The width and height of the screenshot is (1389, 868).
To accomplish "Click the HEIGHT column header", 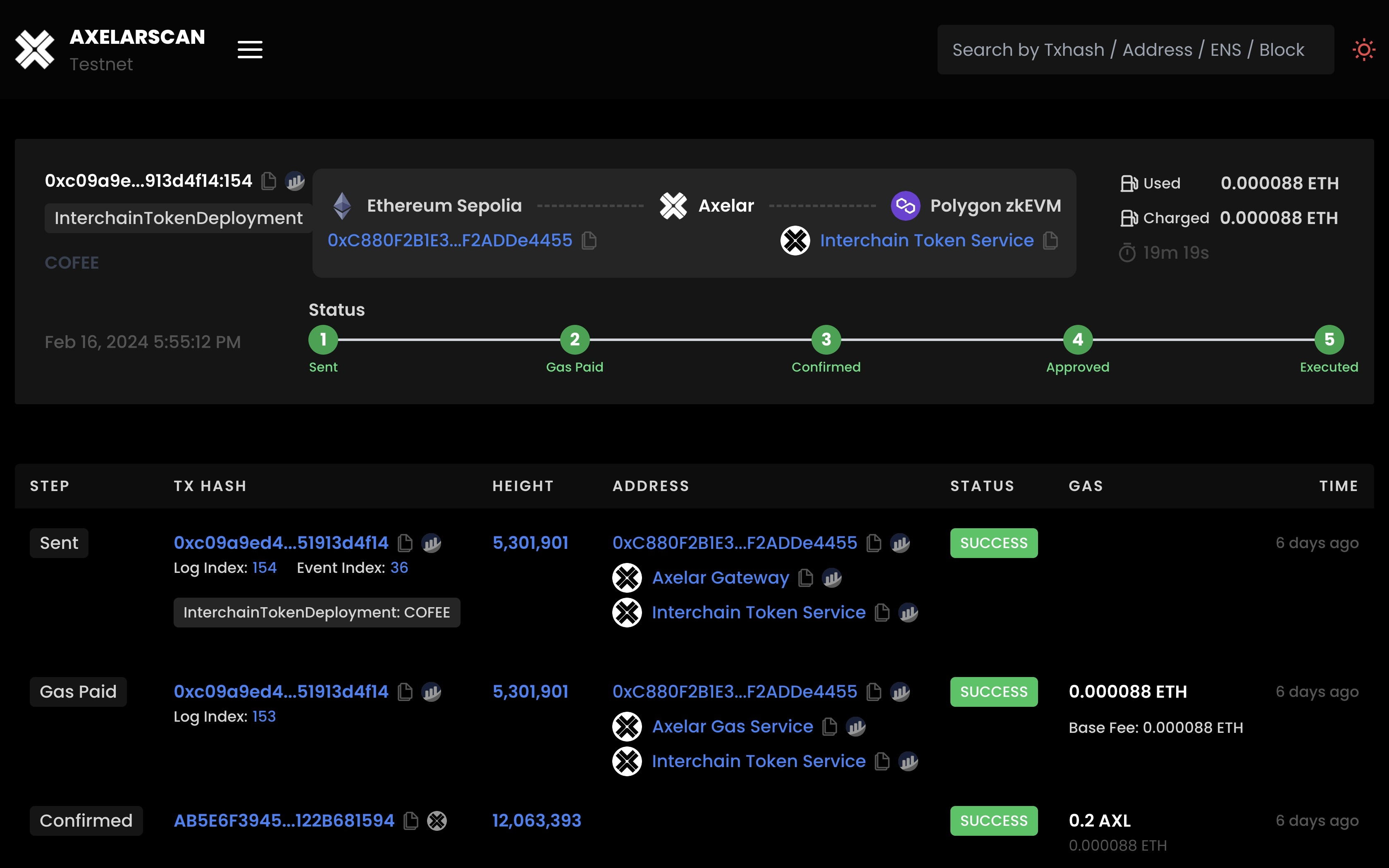I will (523, 486).
